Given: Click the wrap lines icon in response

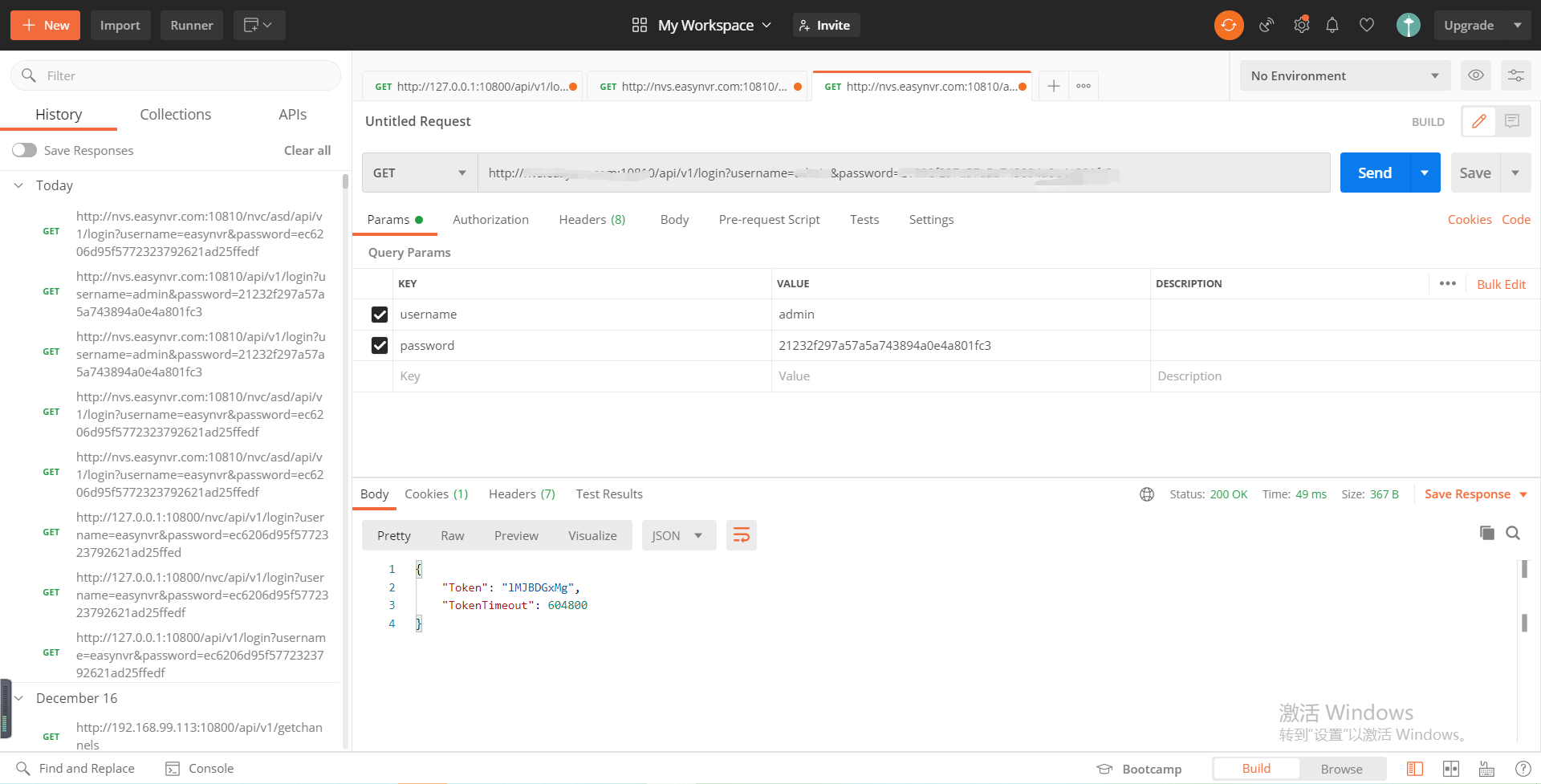Looking at the screenshot, I should pyautogui.click(x=742, y=535).
